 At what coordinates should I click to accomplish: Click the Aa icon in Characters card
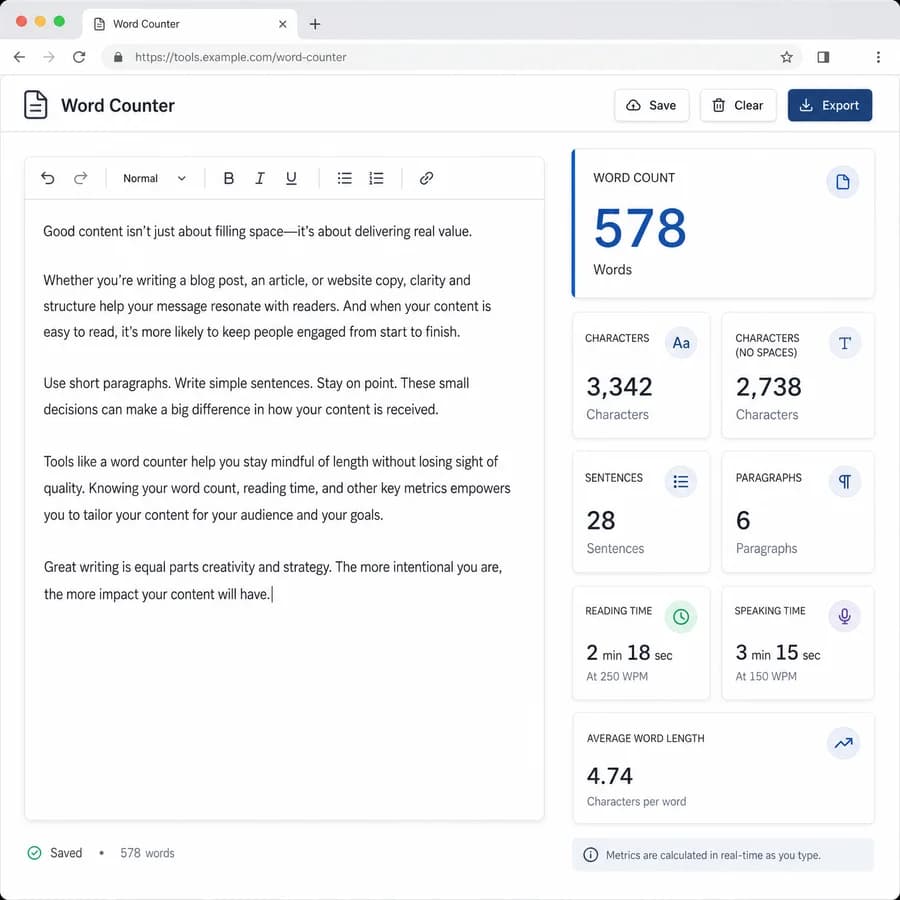[681, 343]
